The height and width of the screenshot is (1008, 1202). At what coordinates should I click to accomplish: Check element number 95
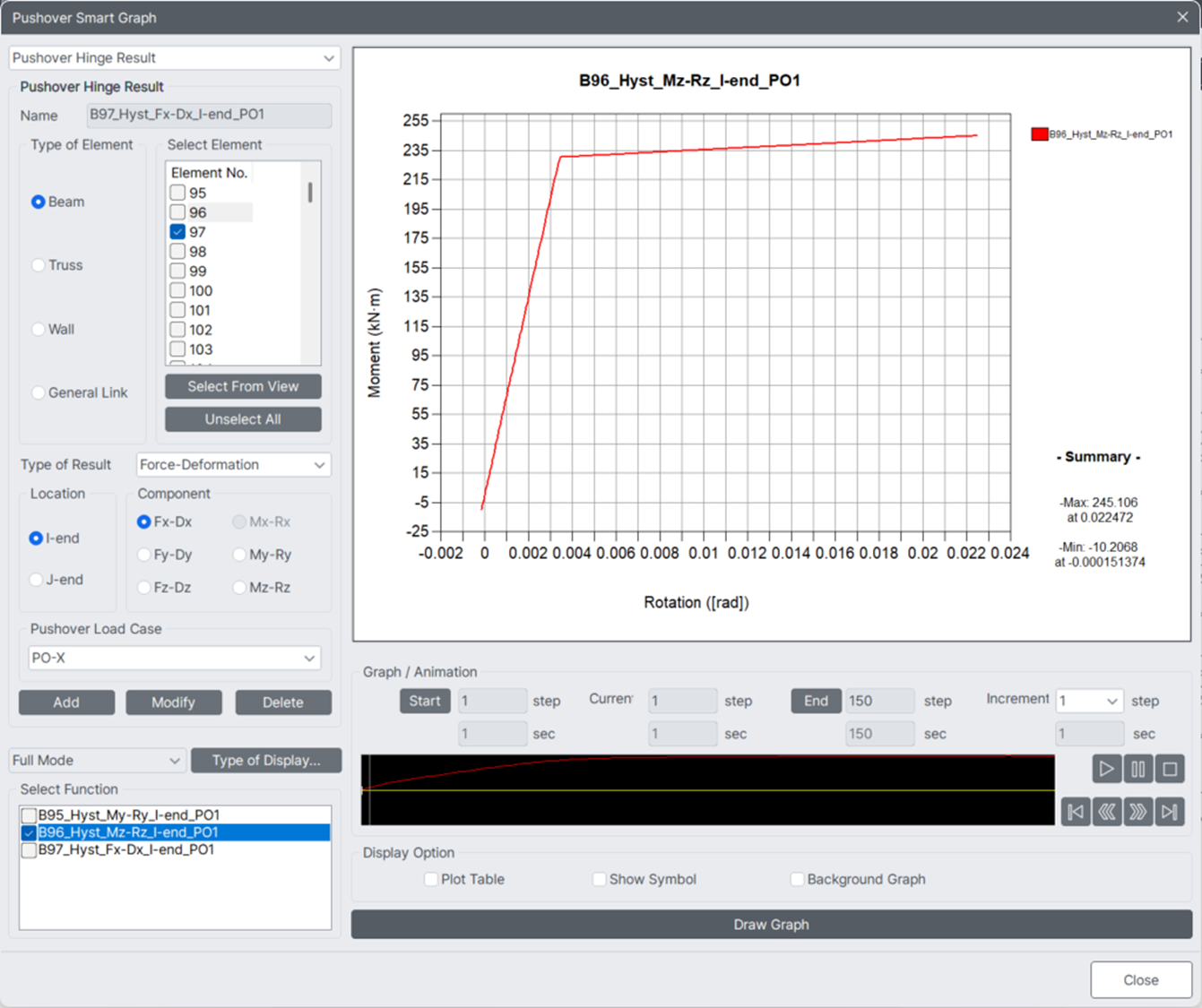(x=177, y=193)
